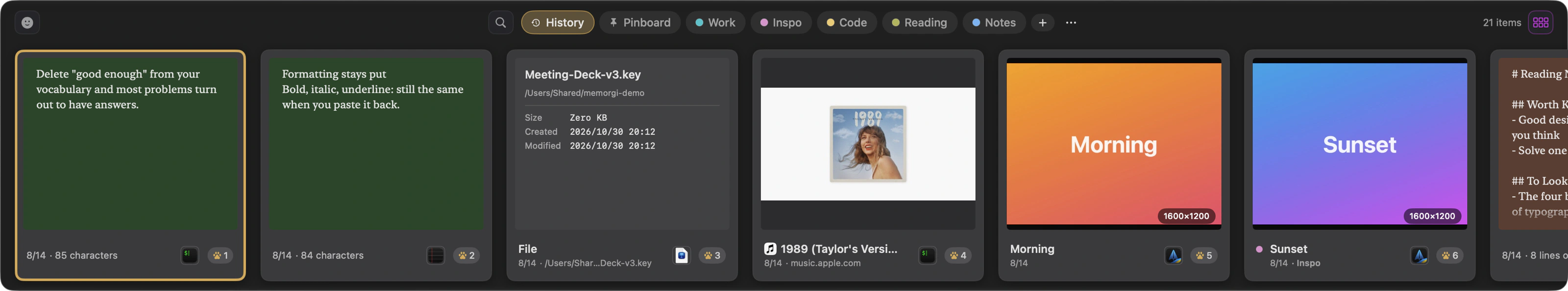Click the '8/14 · 85 characters' caption
Screen dimensions: 1568x291
(x=72, y=256)
